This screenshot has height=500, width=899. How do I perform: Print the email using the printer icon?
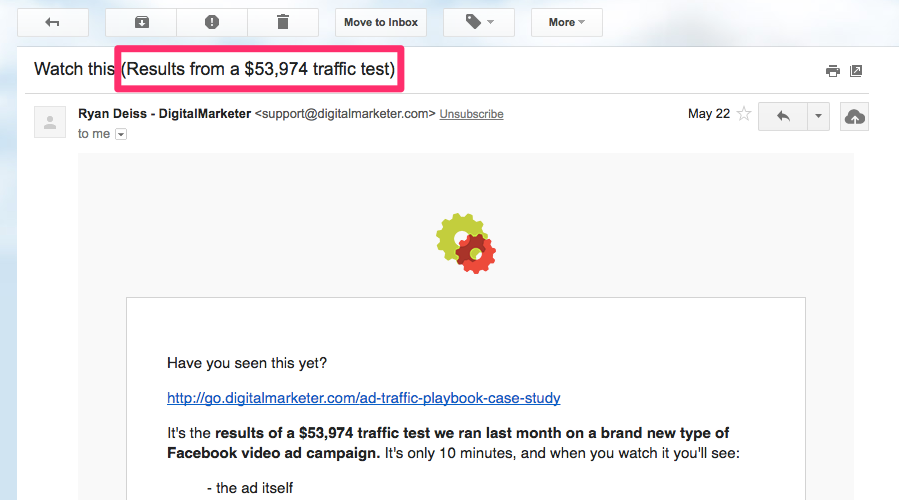[832, 71]
